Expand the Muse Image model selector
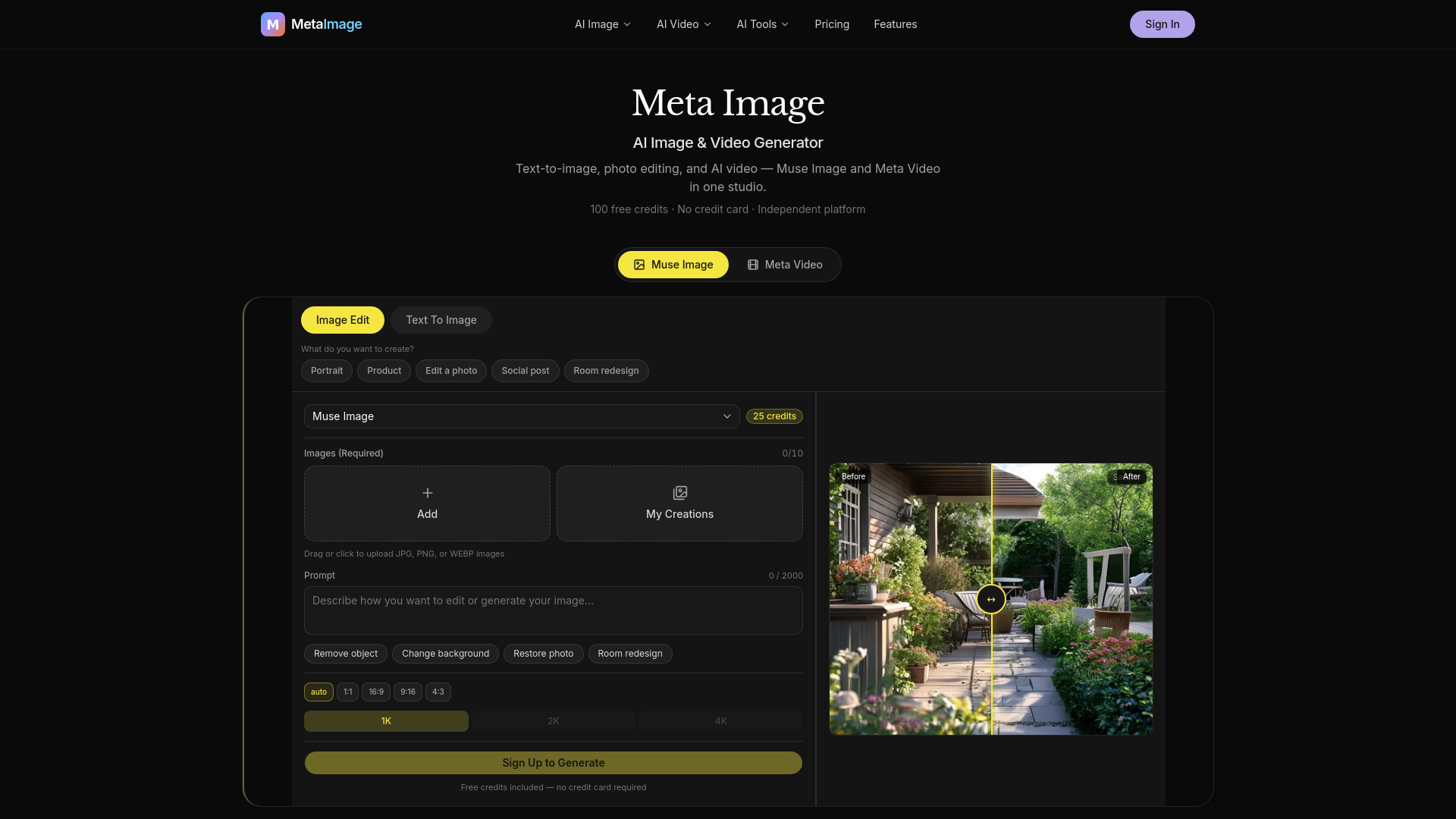The height and width of the screenshot is (819, 1456). point(522,416)
